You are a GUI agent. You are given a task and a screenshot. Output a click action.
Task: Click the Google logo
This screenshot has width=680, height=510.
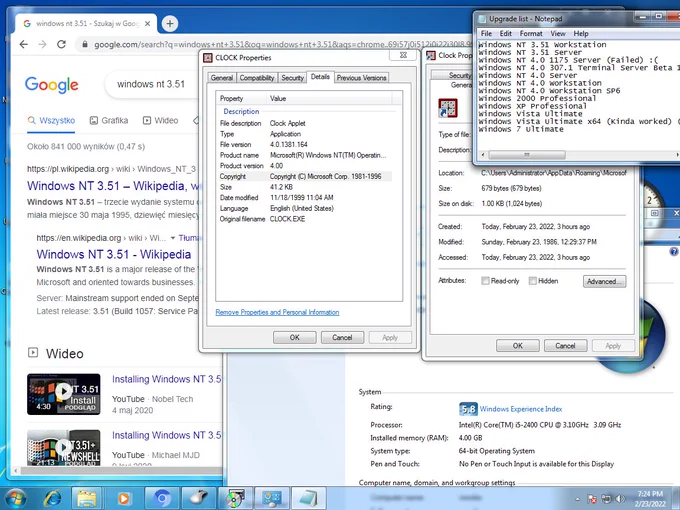[52, 85]
